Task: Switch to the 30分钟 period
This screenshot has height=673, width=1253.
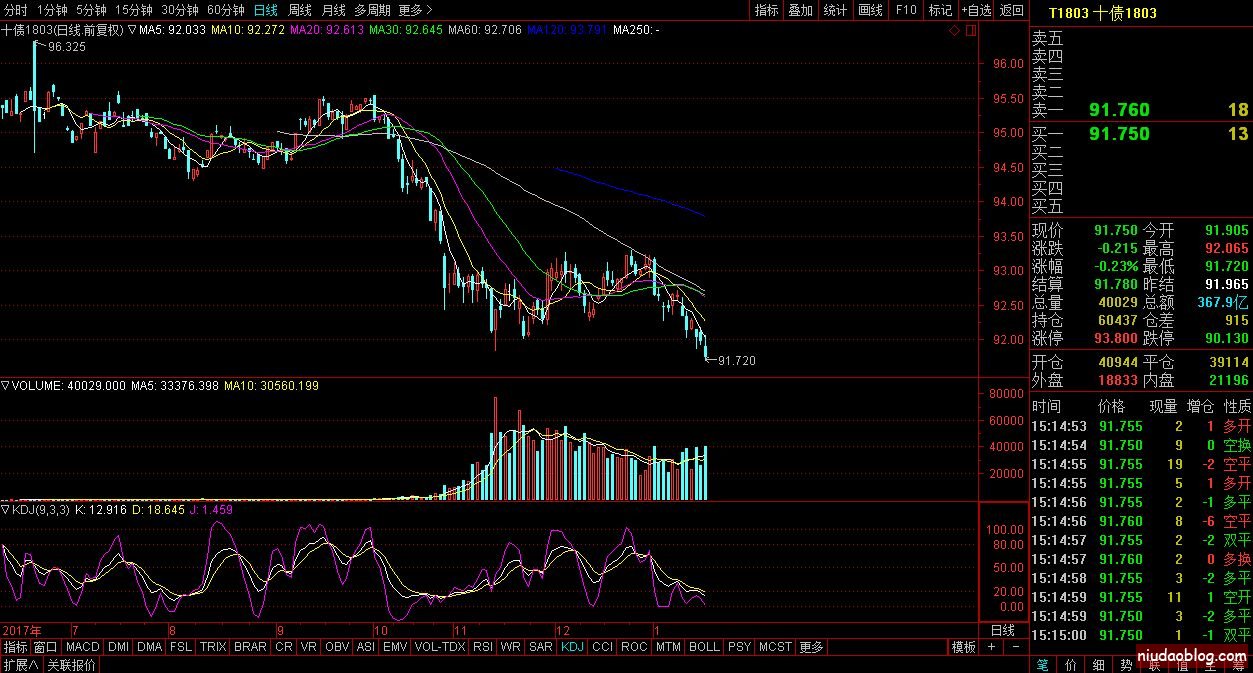Action: (x=180, y=10)
